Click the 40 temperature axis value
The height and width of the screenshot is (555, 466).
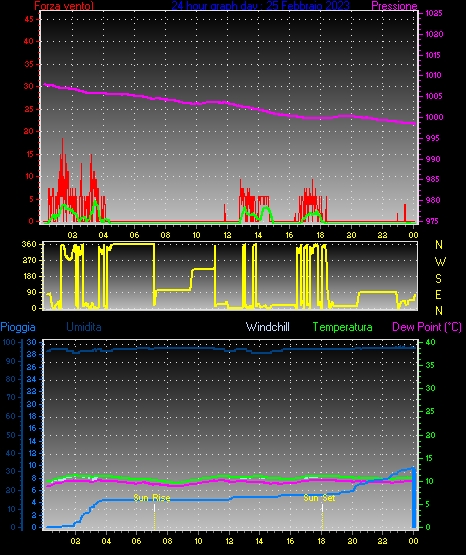pyautogui.click(x=430, y=343)
